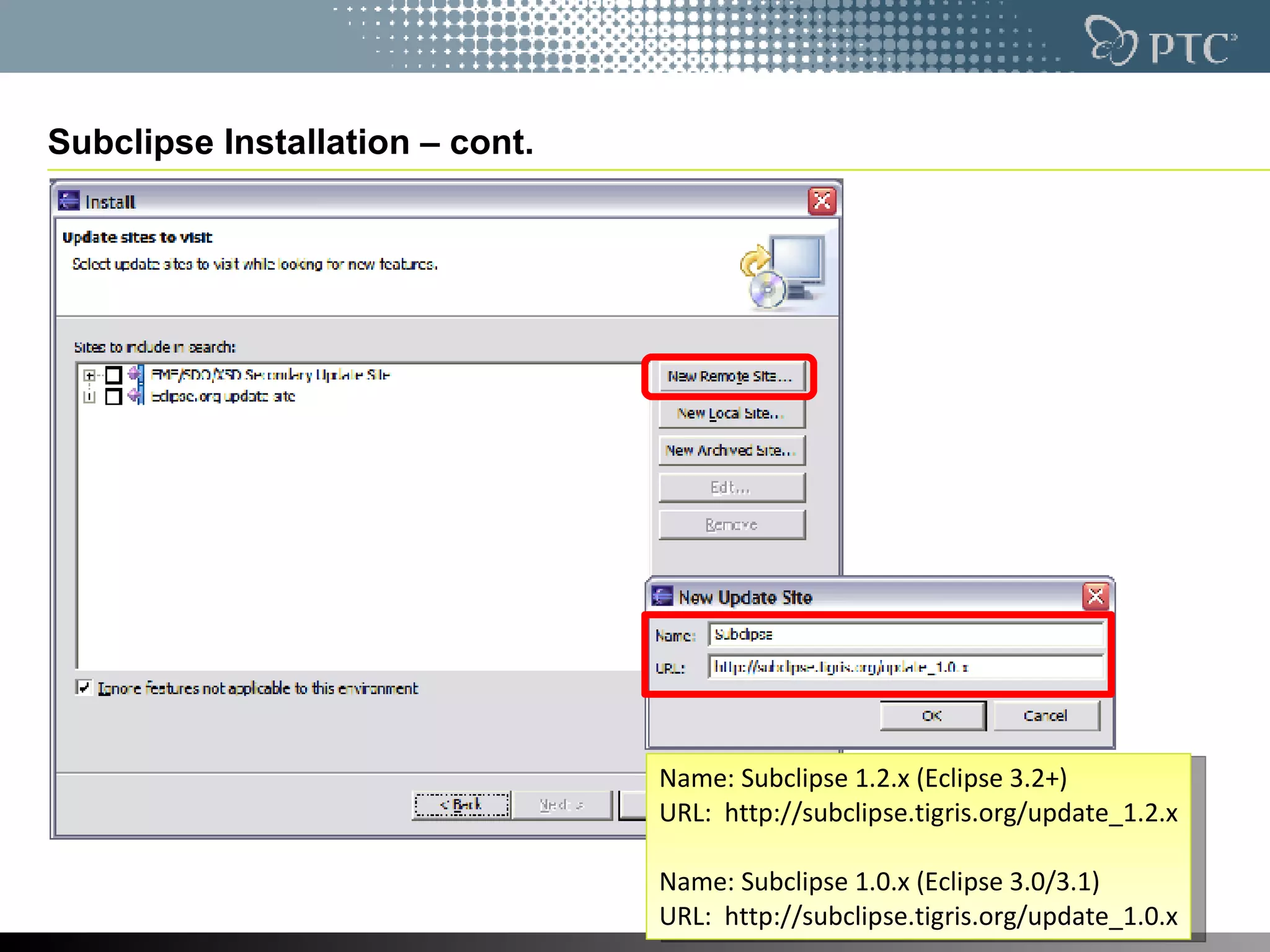Click the 'Update sites to visit' heading
The width and height of the screenshot is (1270, 952).
point(137,237)
